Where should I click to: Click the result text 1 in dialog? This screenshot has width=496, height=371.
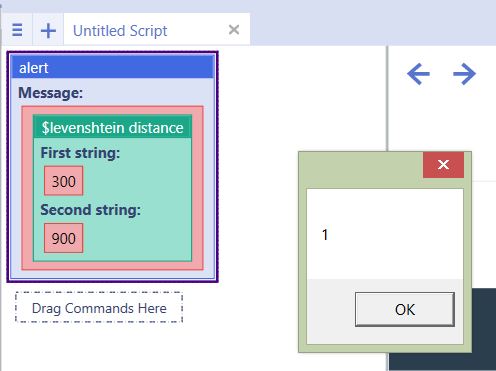(x=325, y=235)
